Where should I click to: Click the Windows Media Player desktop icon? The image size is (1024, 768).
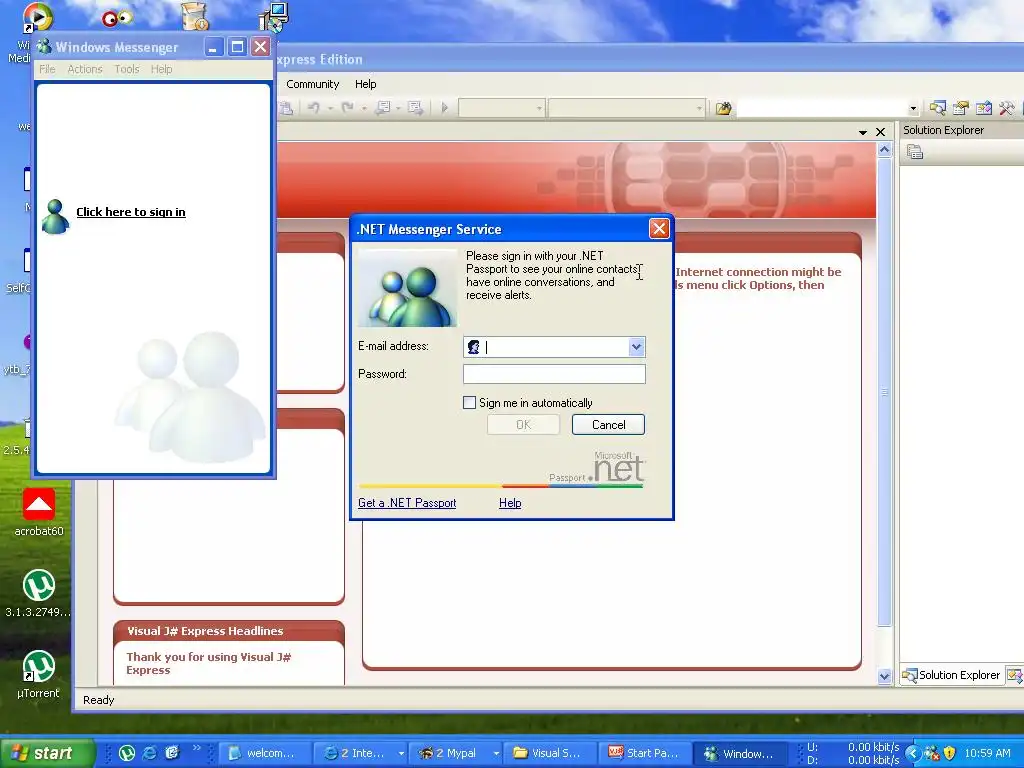pyautogui.click(x=38, y=18)
